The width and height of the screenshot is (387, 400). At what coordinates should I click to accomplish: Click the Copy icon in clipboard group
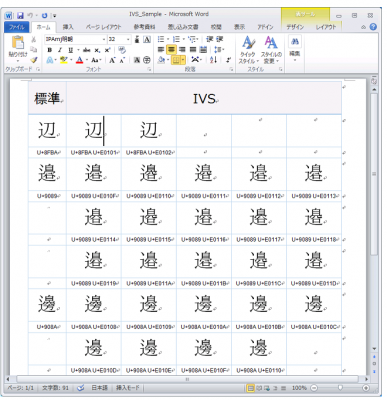[x=33, y=50]
